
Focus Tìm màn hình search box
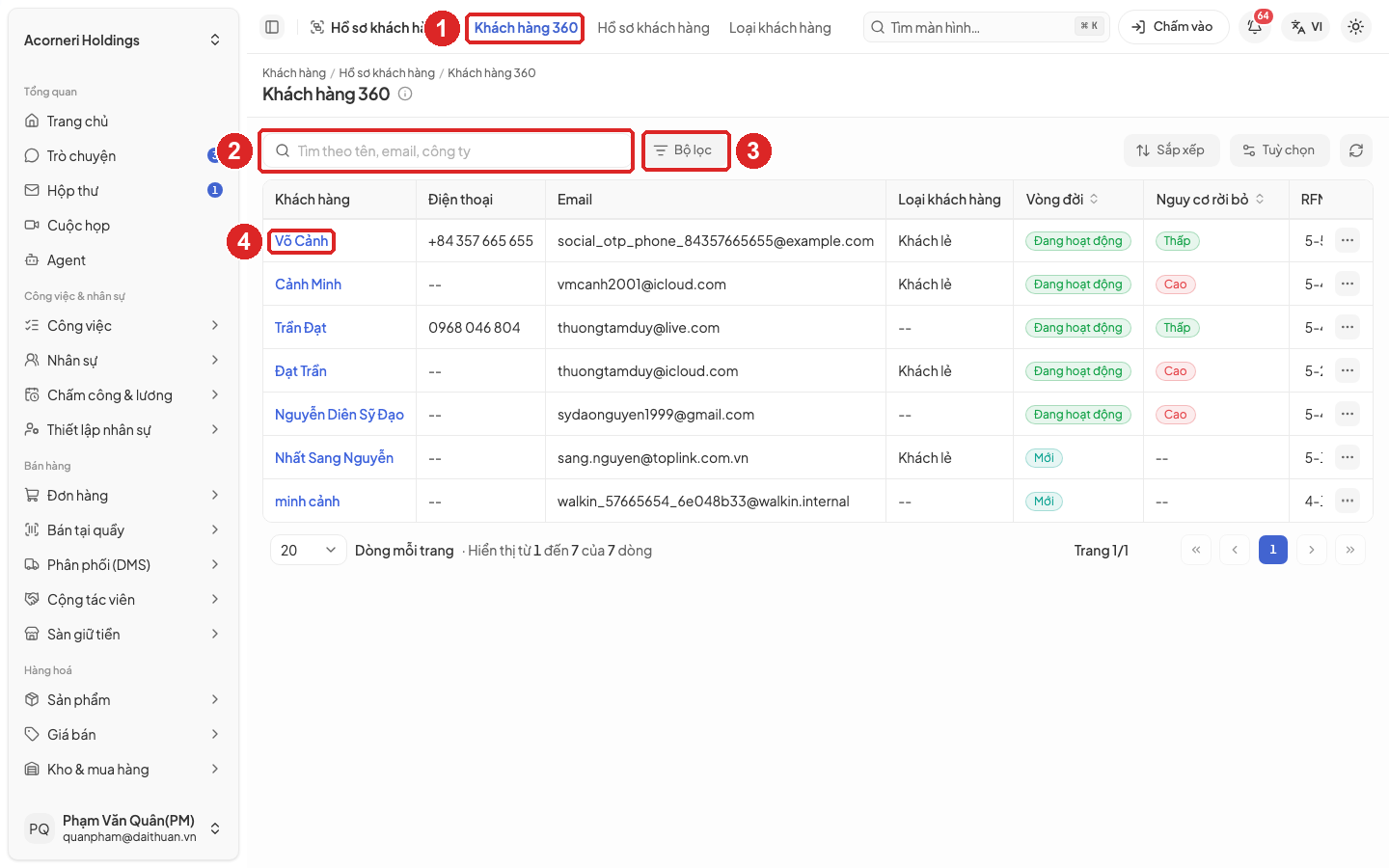coord(986,27)
